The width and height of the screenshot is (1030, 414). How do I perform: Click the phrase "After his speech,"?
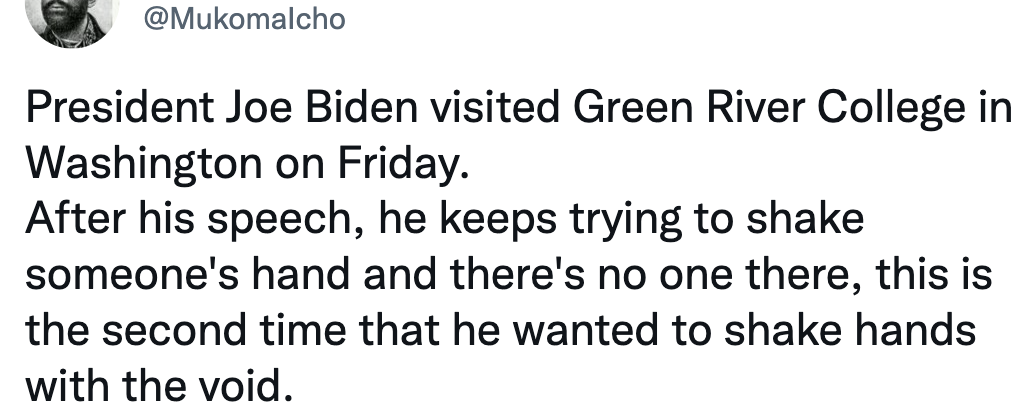pos(195,219)
